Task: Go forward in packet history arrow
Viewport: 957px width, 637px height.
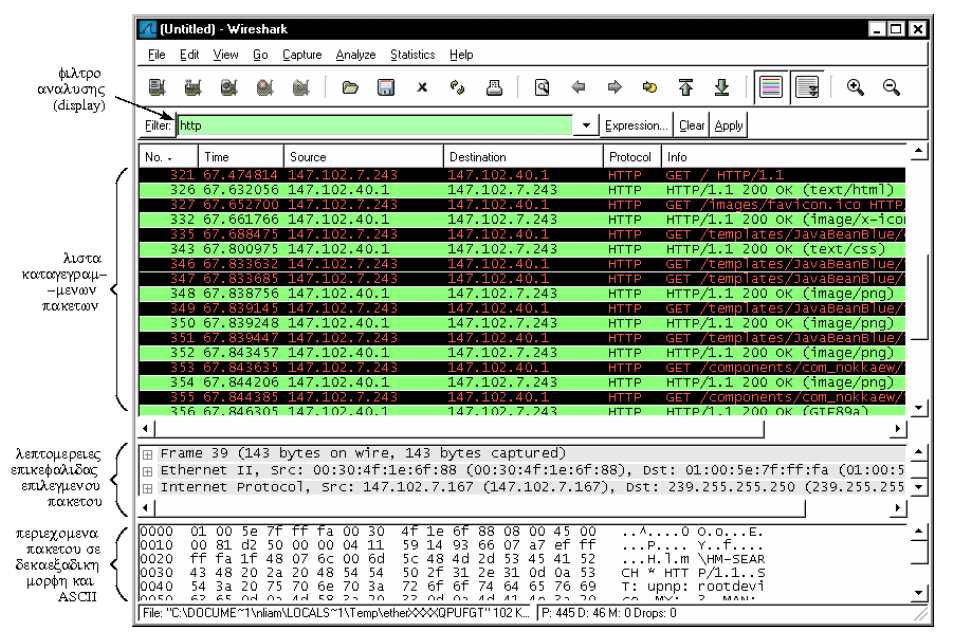Action: (614, 87)
